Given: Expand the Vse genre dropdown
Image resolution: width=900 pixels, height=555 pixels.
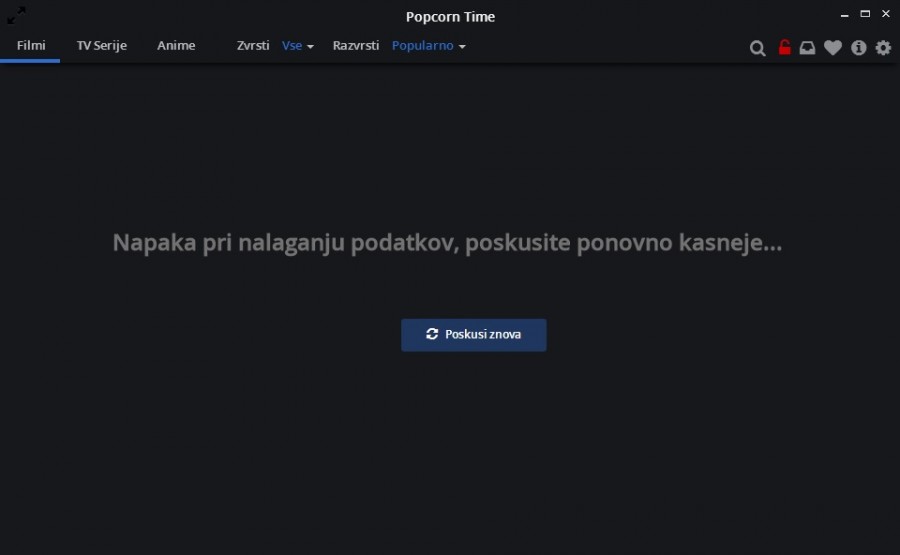Looking at the screenshot, I should point(297,46).
